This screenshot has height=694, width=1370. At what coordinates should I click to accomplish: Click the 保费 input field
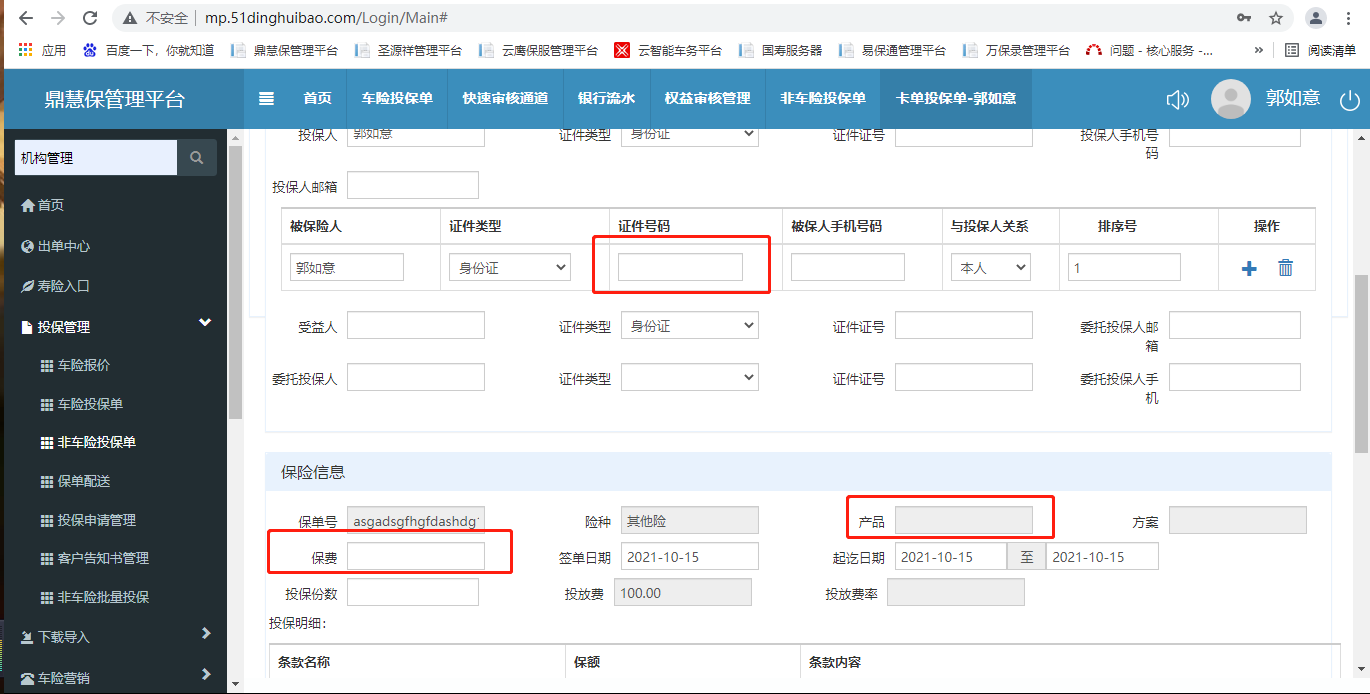[416, 556]
